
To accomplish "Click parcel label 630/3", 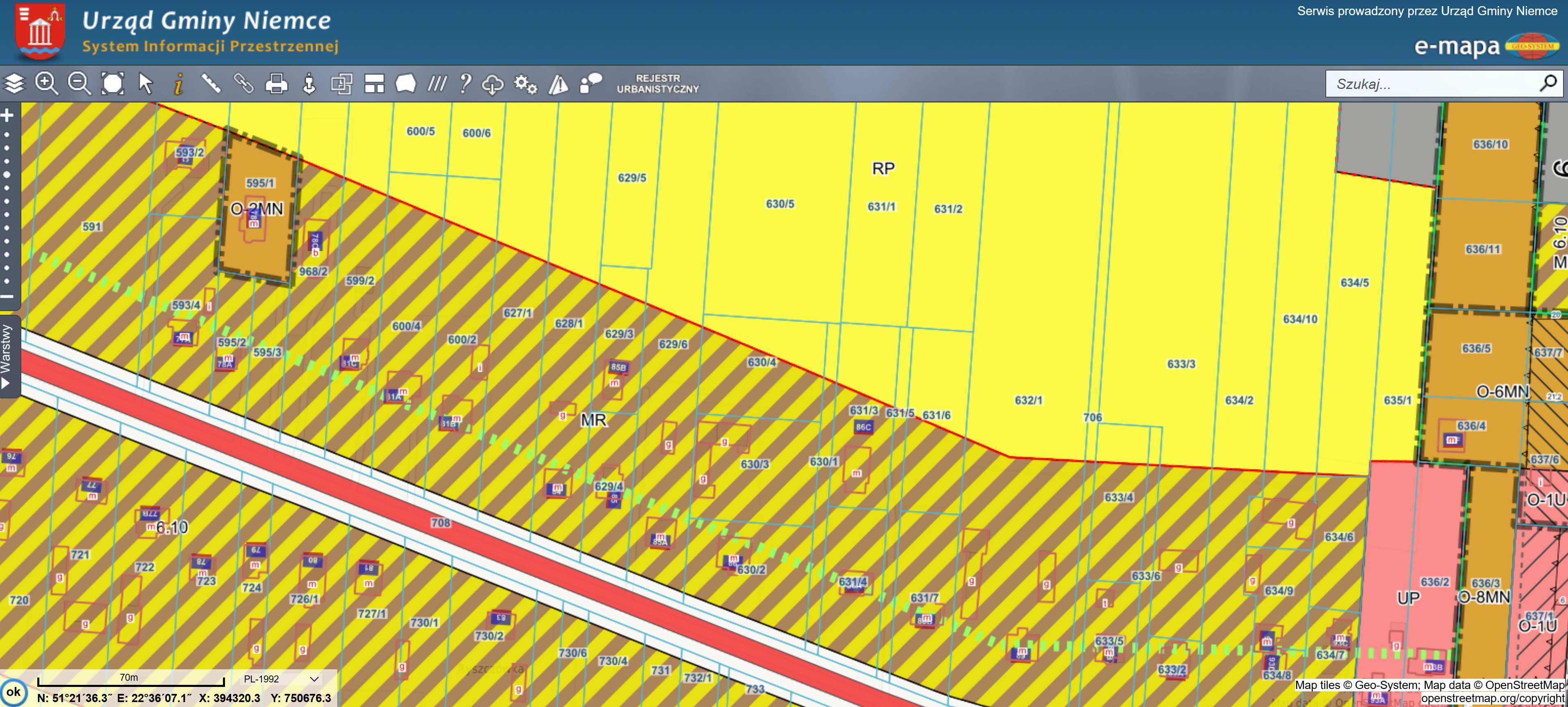I will tap(754, 465).
